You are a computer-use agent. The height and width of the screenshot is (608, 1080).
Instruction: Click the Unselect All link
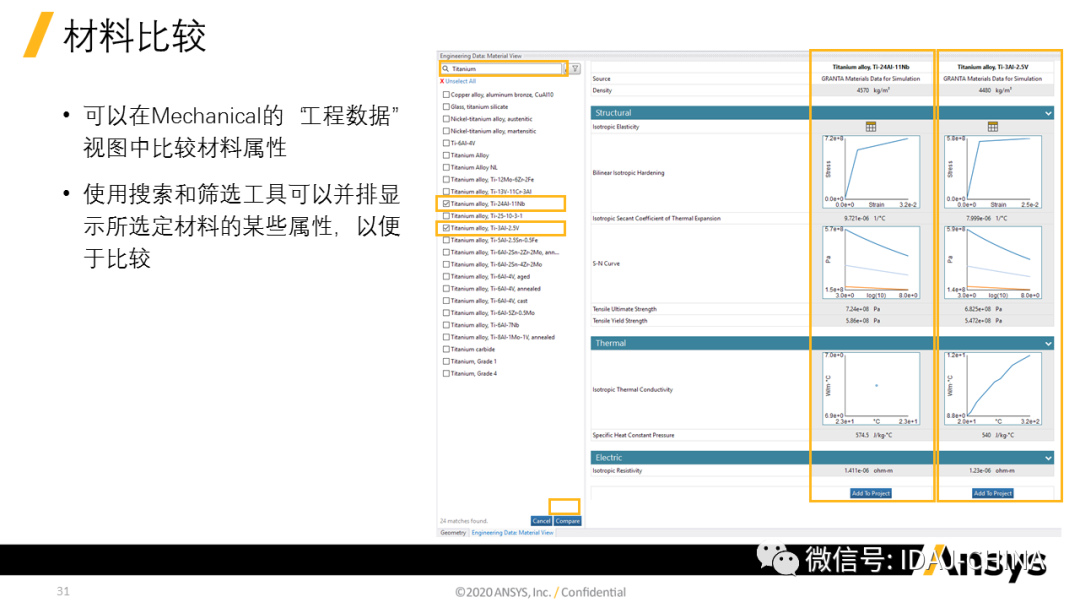(x=461, y=81)
